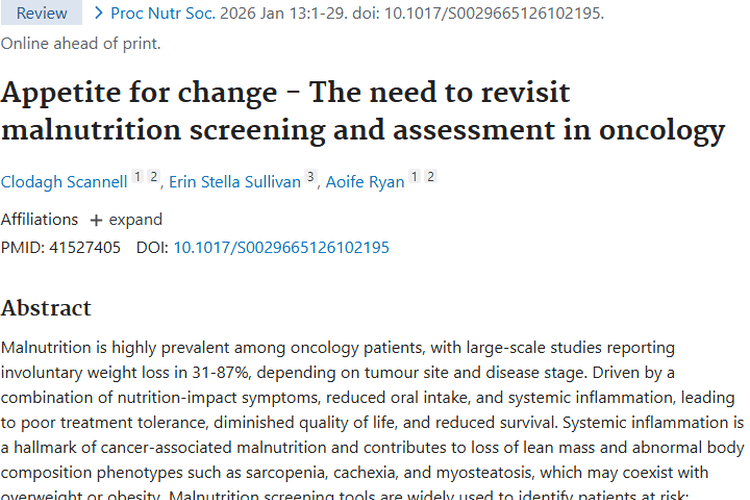The height and width of the screenshot is (500, 750).
Task: Click affiliation superscript 1 after Clodagh Scannell
Action: coord(138,177)
